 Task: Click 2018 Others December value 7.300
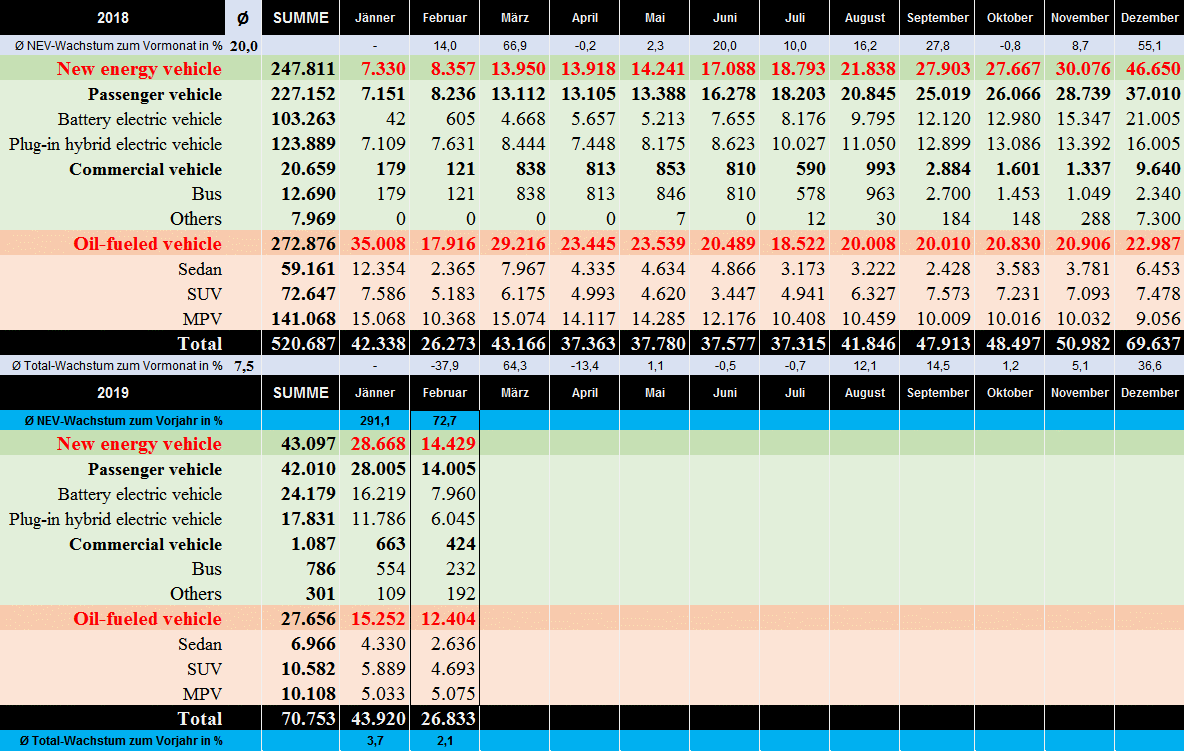pos(1158,219)
